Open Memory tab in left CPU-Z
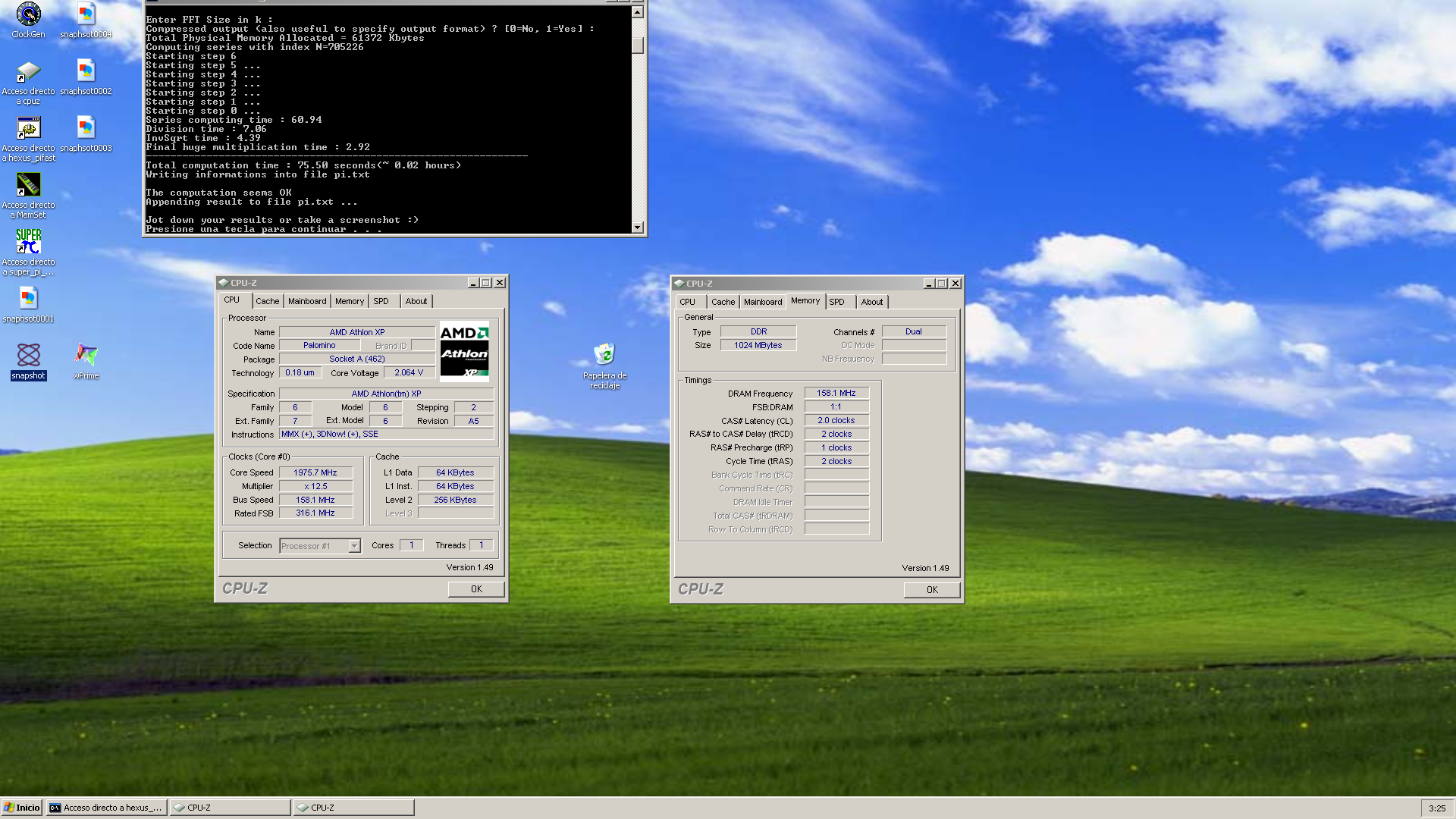This screenshot has height=819, width=1456. tap(350, 301)
